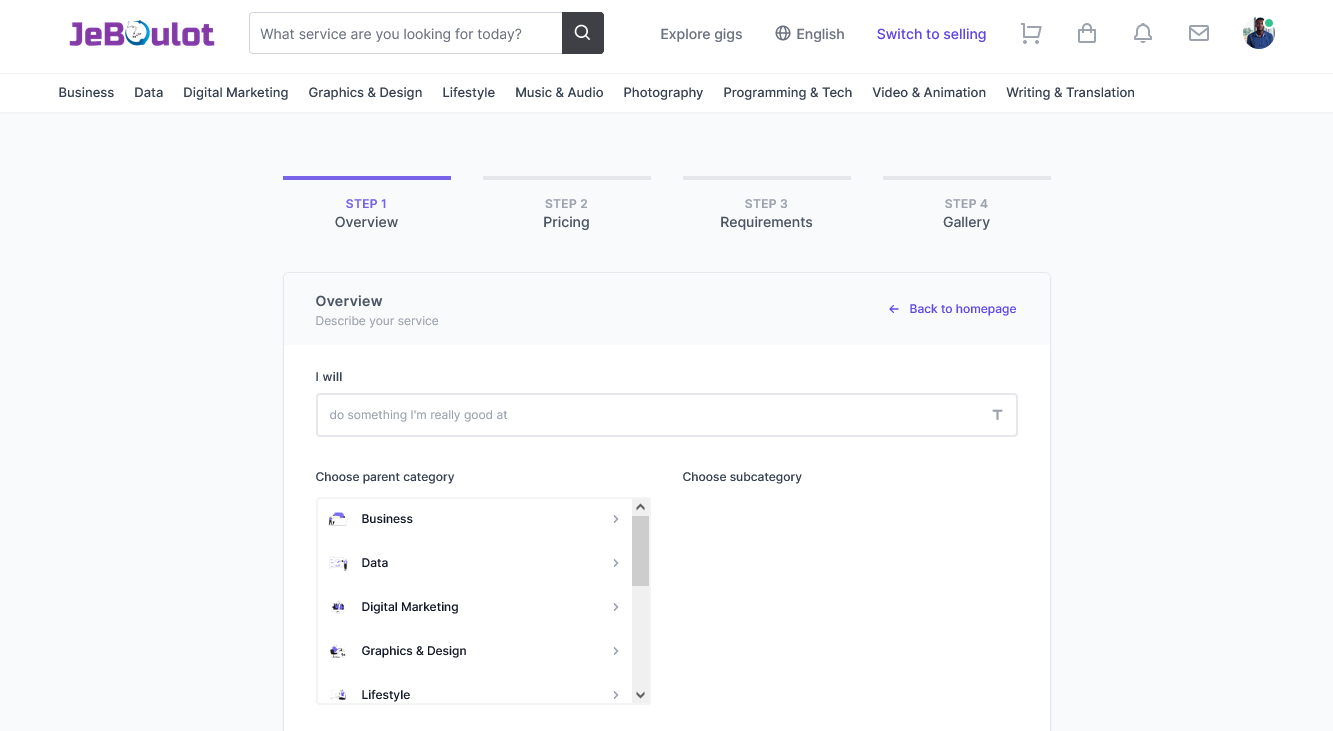Click the globe language icon
Viewport: 1333px width, 731px height.
pos(783,34)
